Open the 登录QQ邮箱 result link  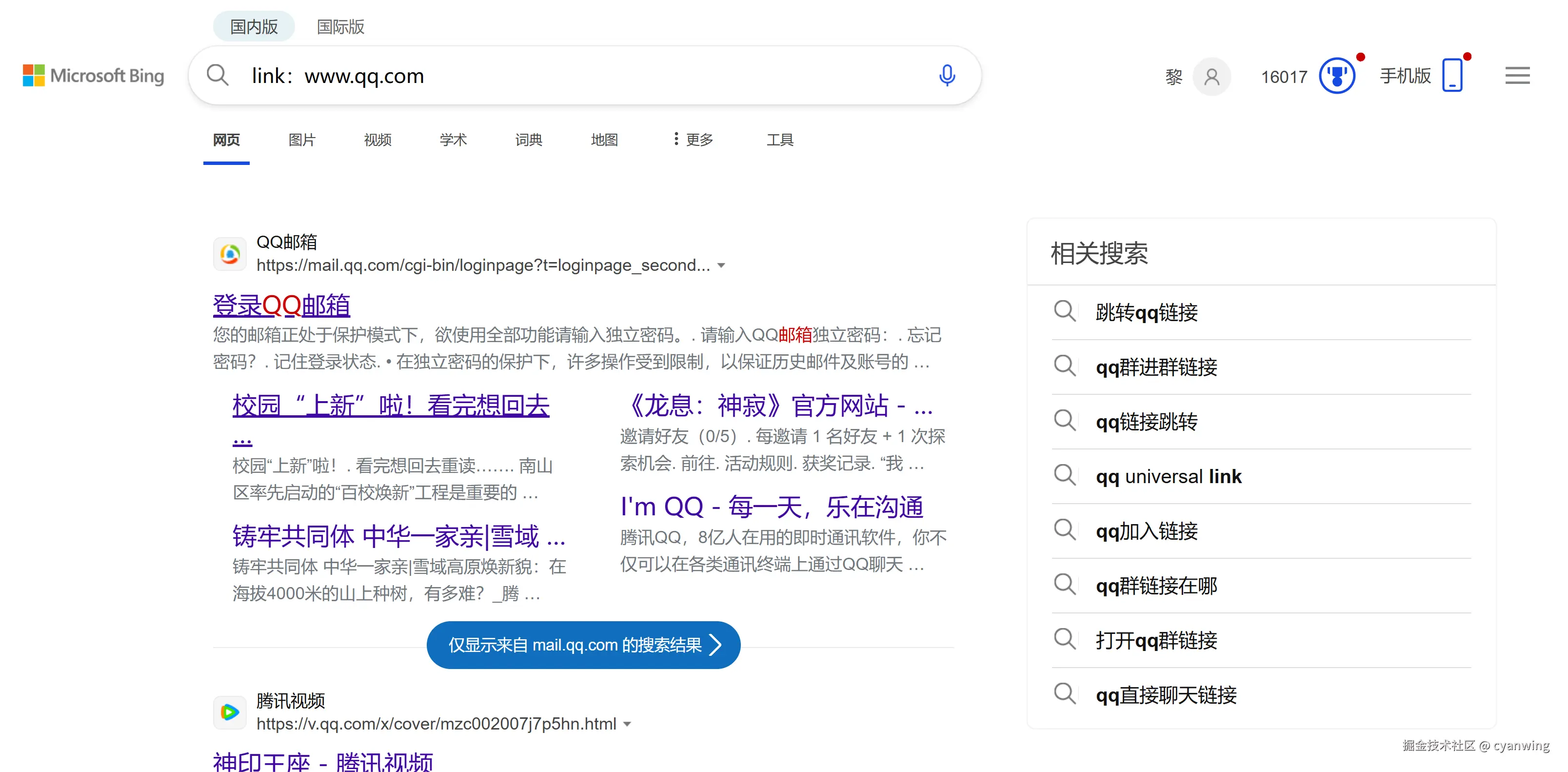tap(281, 305)
